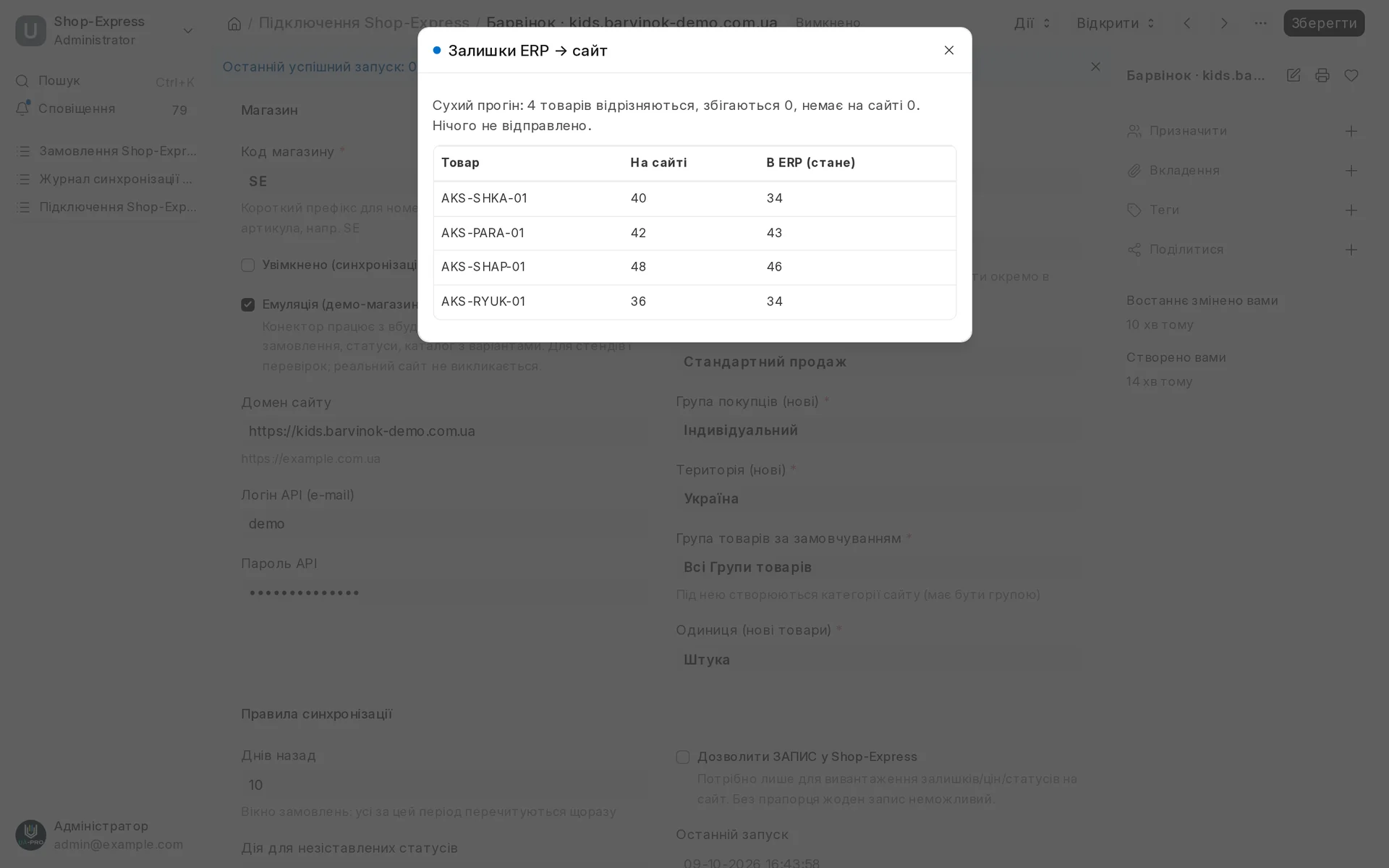Close the Залишки ERP → сайт dialog
Screen dimensions: 1389x868
pos(948,50)
